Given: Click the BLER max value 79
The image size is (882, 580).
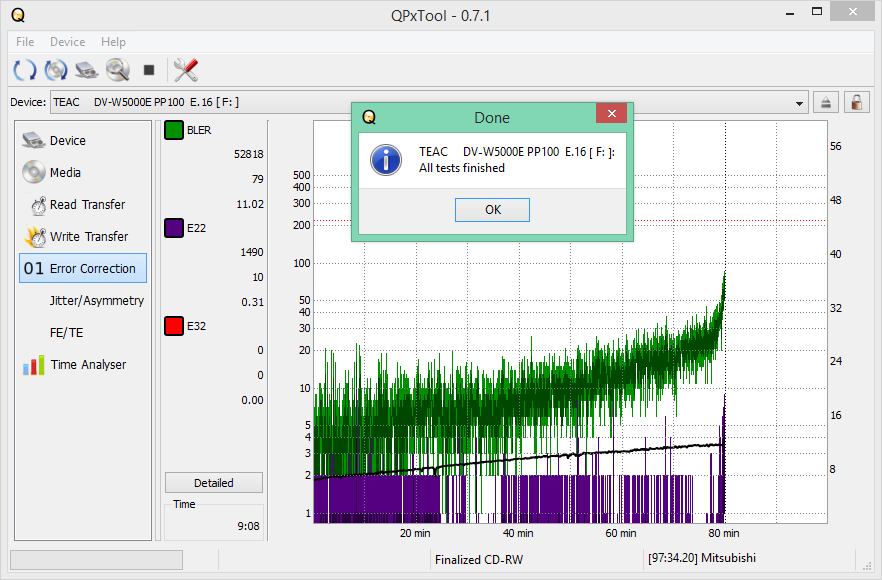Looking at the screenshot, I should (258, 179).
